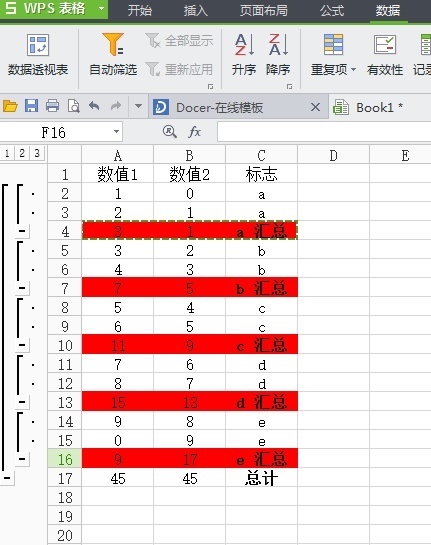Image resolution: width=431 pixels, height=545 pixels.
Task: Click the select-all corner cell
Action: 65,154
